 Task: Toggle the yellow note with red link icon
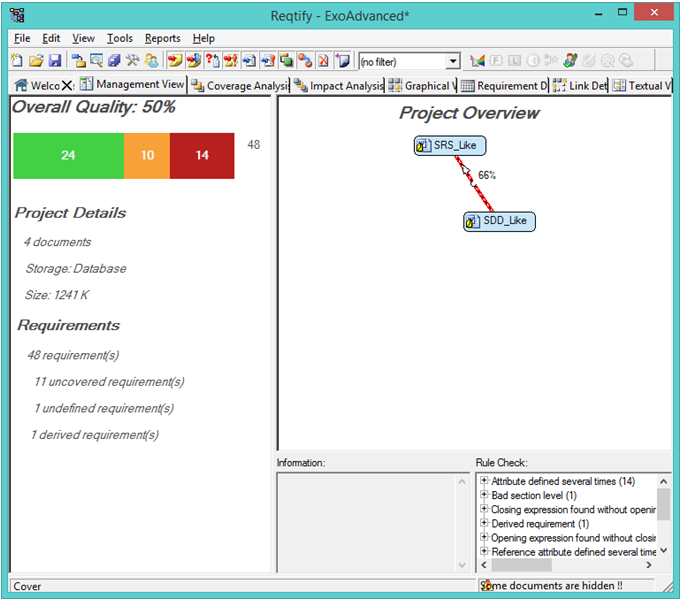[175, 60]
